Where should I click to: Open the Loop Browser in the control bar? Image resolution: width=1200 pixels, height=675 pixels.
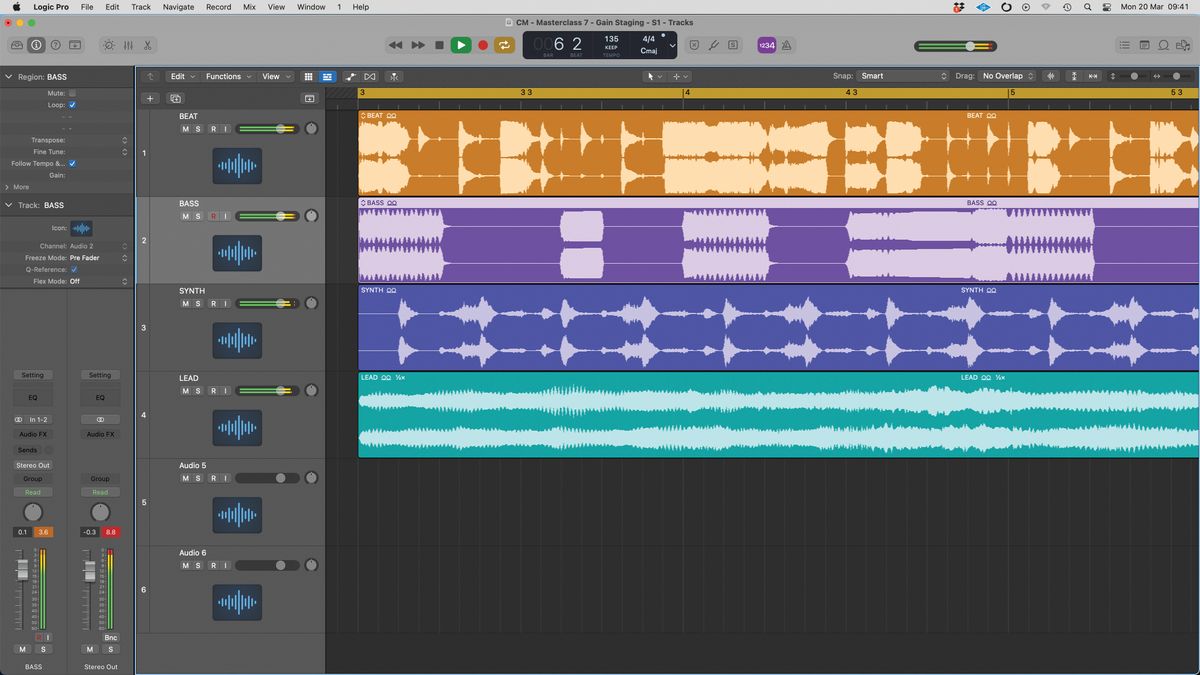pyautogui.click(x=1163, y=45)
